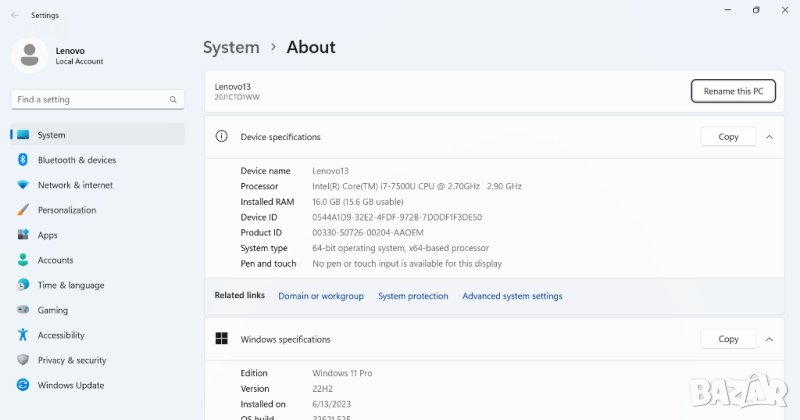This screenshot has height=420, width=800.
Task: Select the Network & internet Wi-Fi icon
Action: 22,185
